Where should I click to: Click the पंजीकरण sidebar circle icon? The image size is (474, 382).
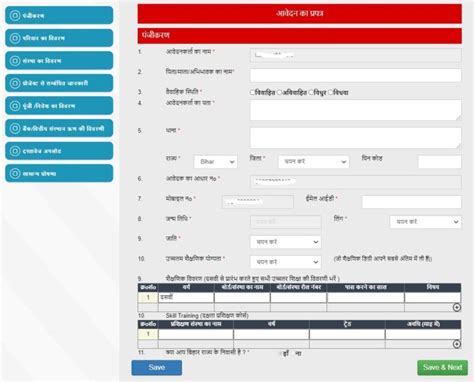point(15,15)
